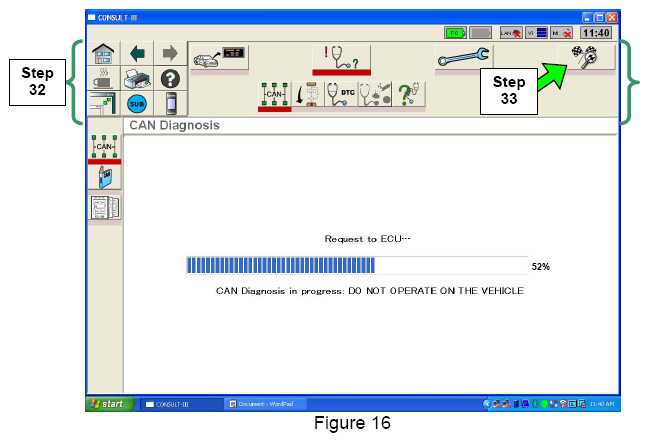Switch to the Document - WordPad taskbar item
The width and height of the screenshot is (649, 442).
coord(264,404)
